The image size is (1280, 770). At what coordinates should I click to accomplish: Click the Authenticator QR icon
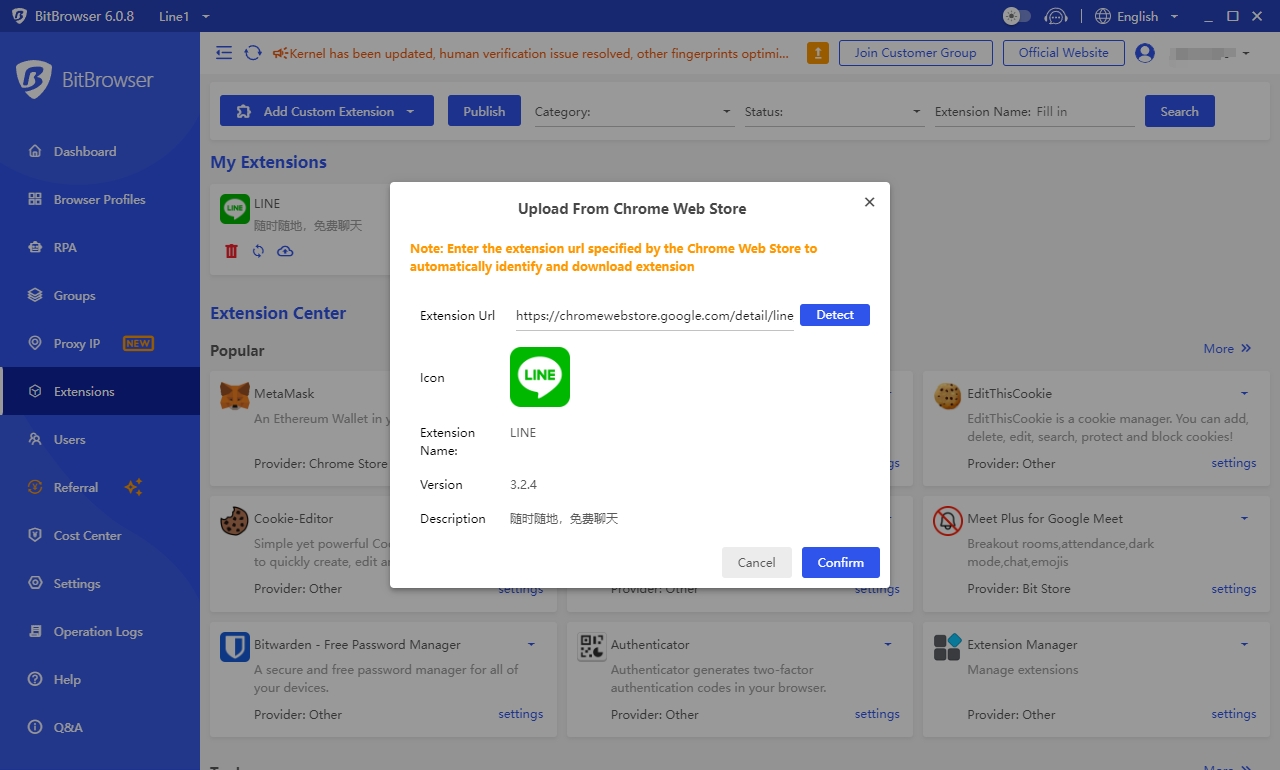coord(591,647)
